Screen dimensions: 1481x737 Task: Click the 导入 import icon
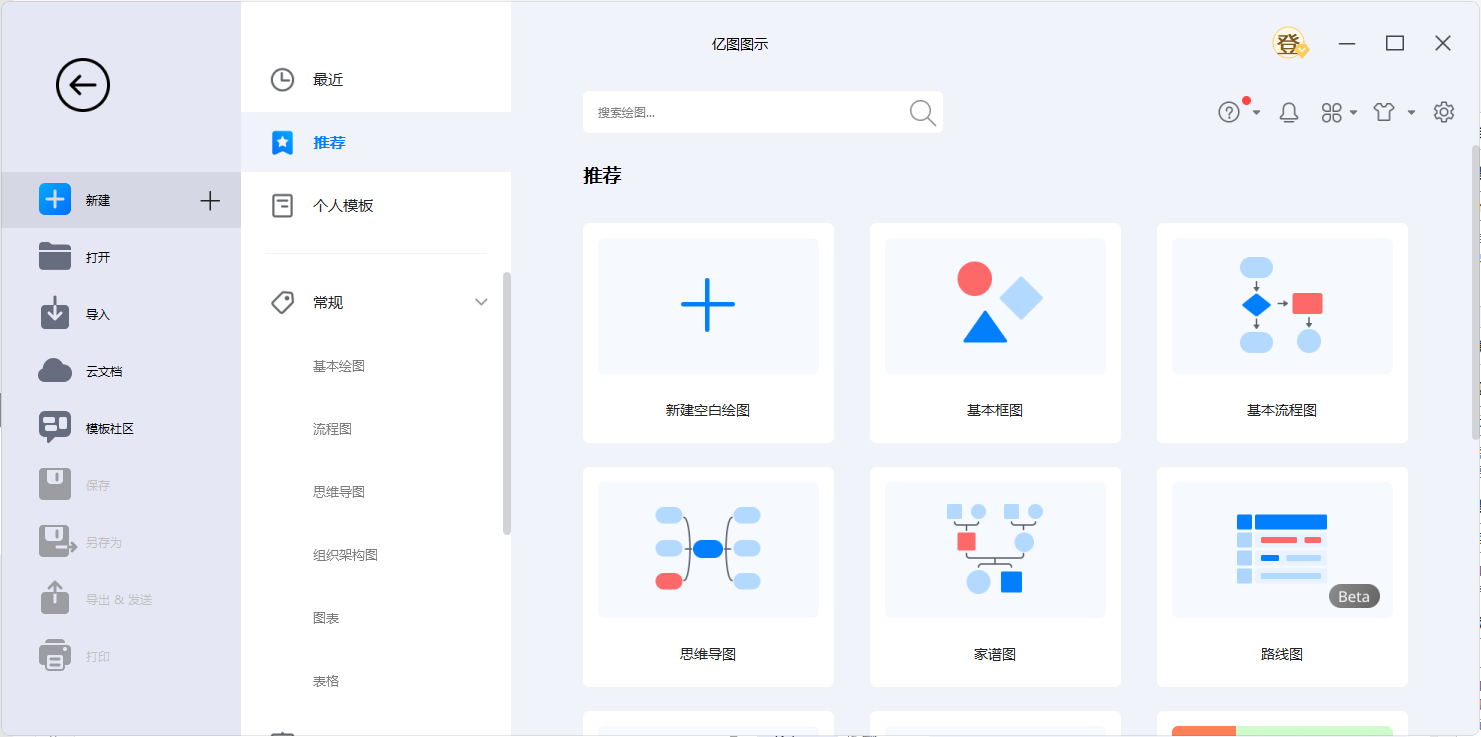pyautogui.click(x=55, y=313)
